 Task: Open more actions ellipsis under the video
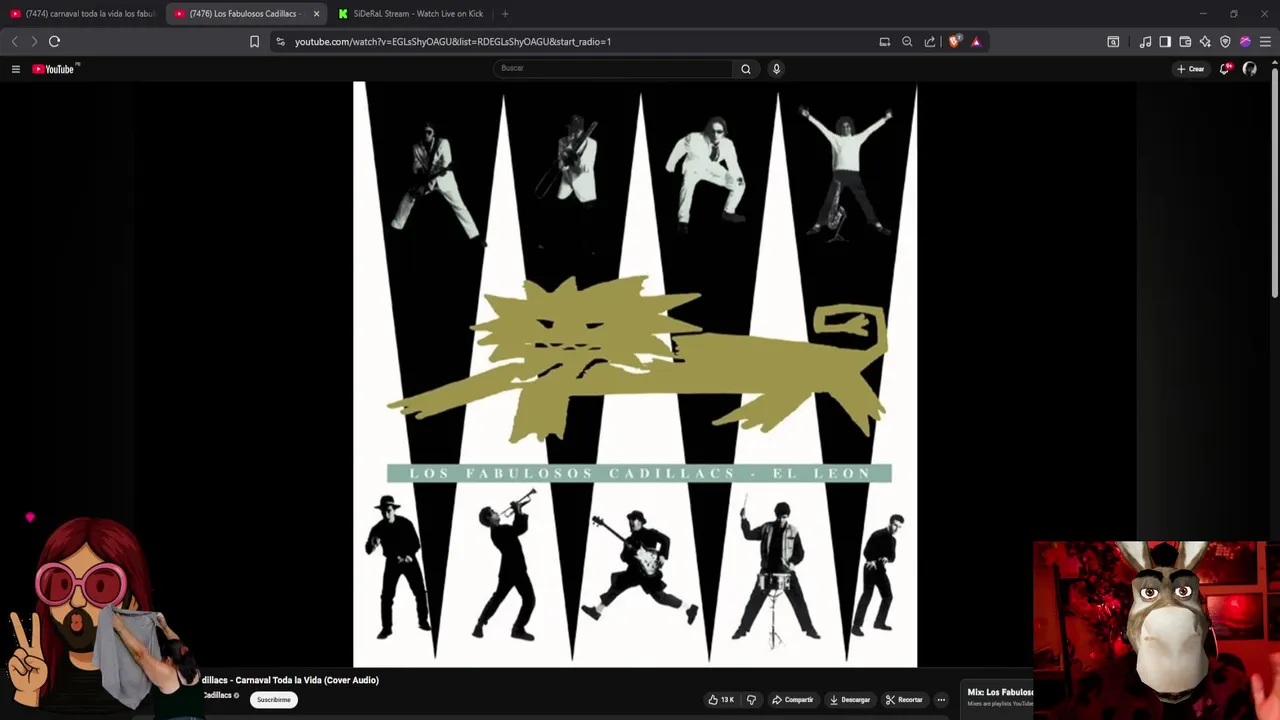(941, 700)
